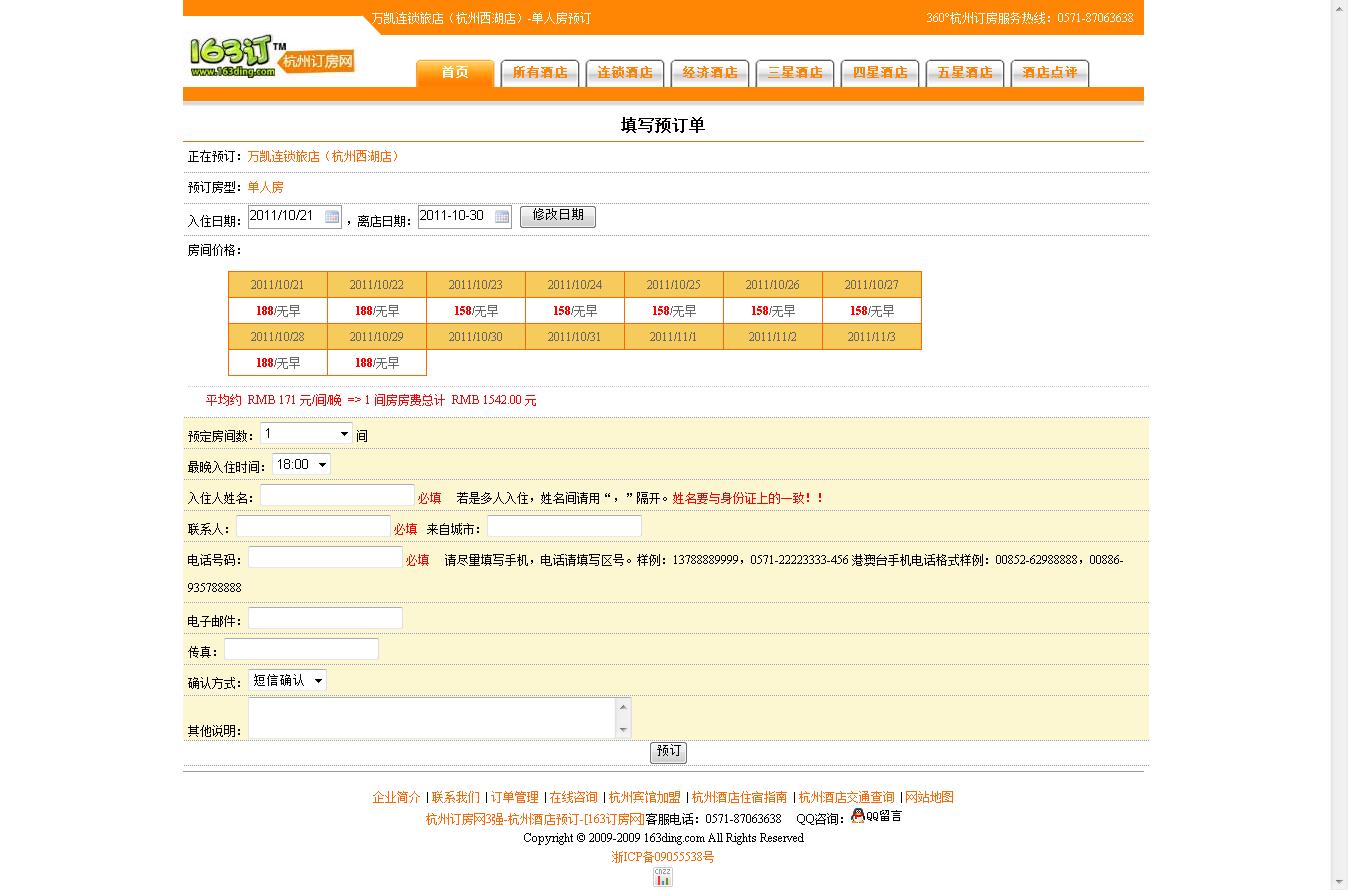Switch to the 五星酒店 tab
Viewport: 1349px width, 890px height.
click(x=965, y=73)
